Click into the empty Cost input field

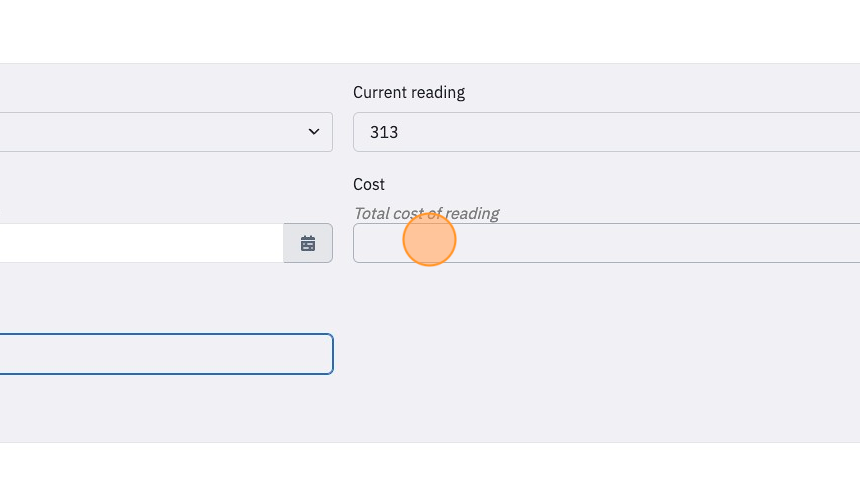click(607, 243)
